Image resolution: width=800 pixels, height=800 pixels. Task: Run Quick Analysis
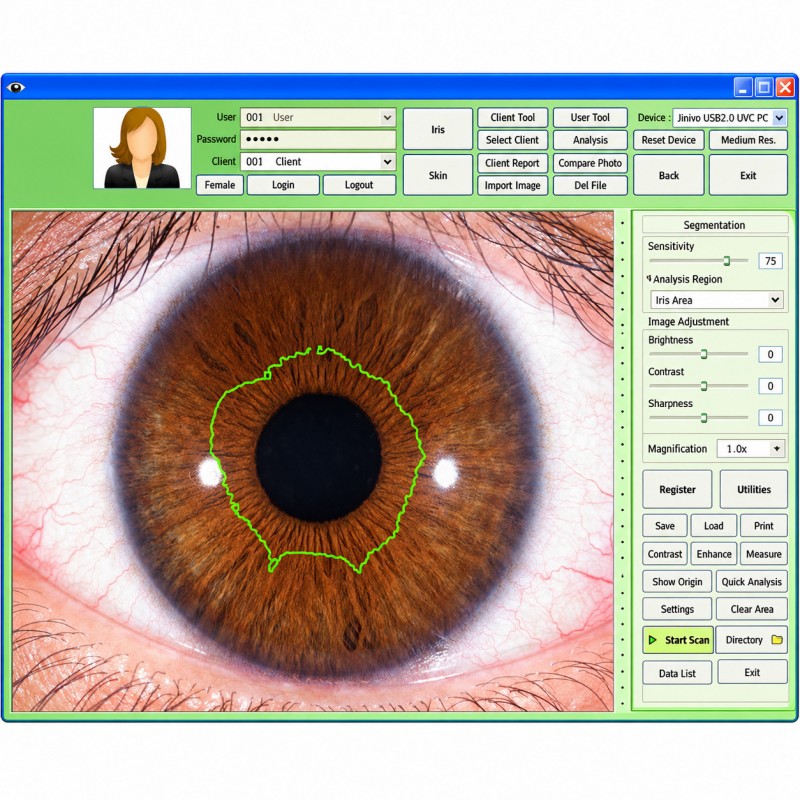click(x=752, y=582)
